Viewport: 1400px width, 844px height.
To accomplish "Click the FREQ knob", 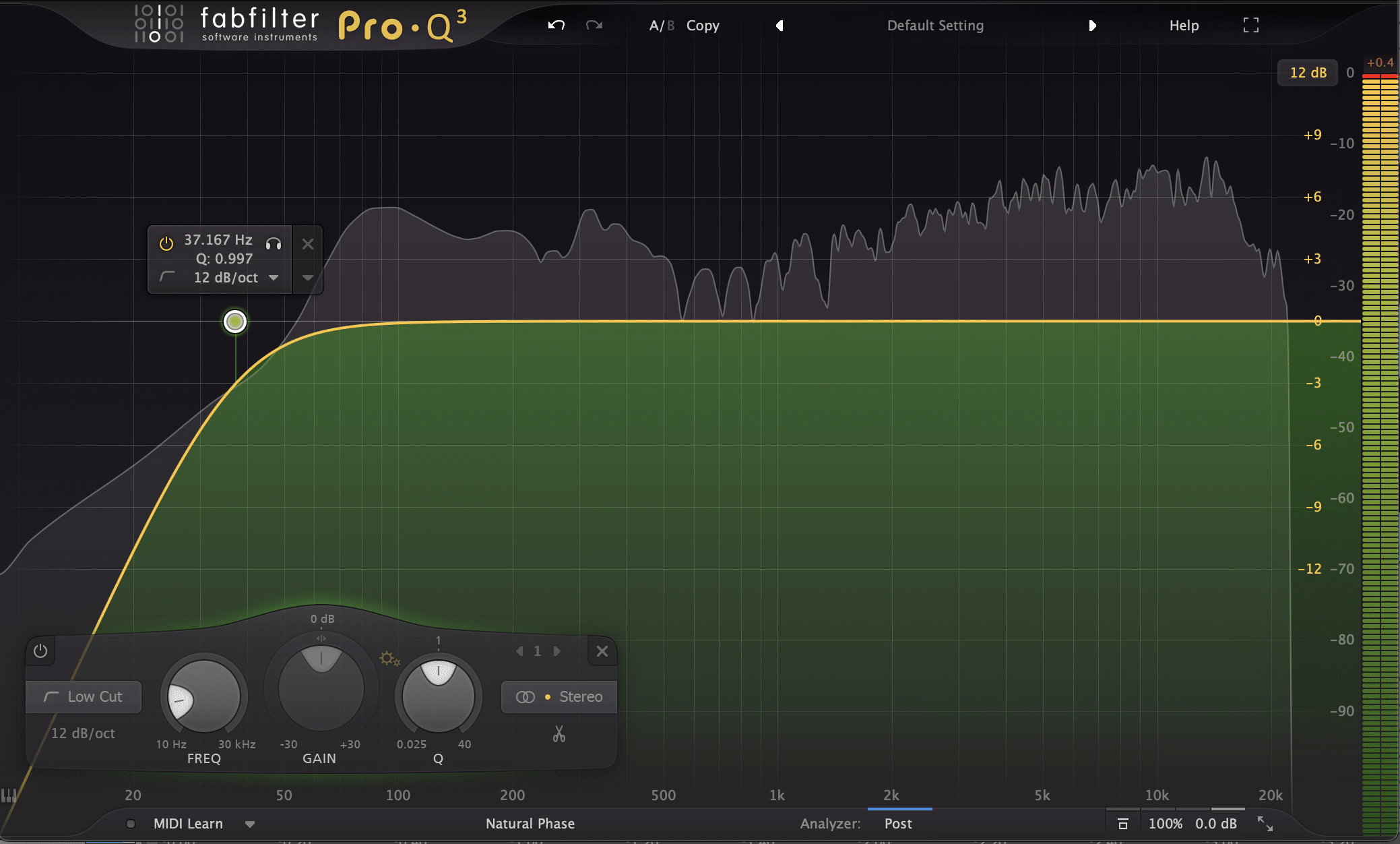I will 203,696.
